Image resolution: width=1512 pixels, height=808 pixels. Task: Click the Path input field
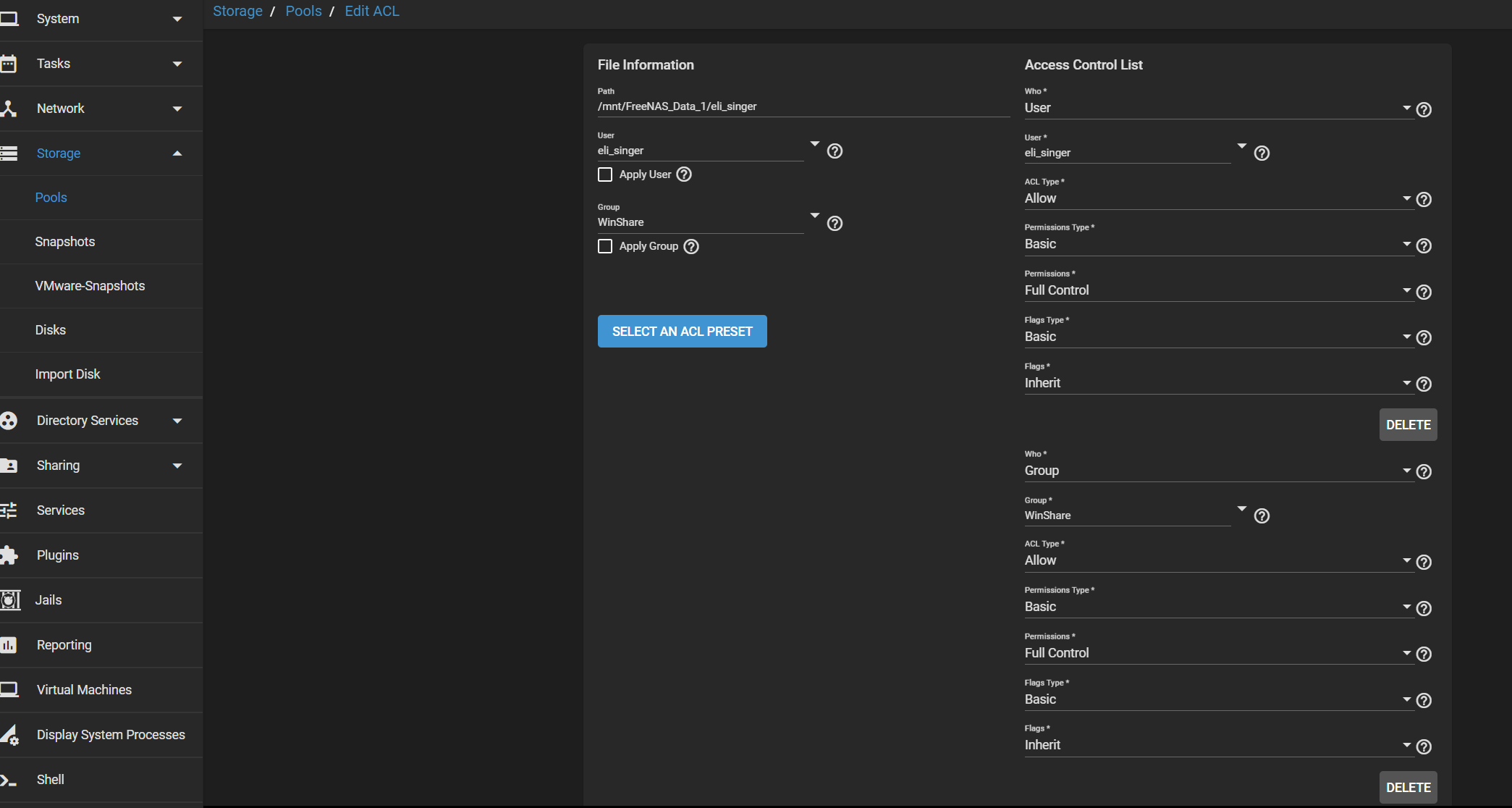tap(803, 106)
